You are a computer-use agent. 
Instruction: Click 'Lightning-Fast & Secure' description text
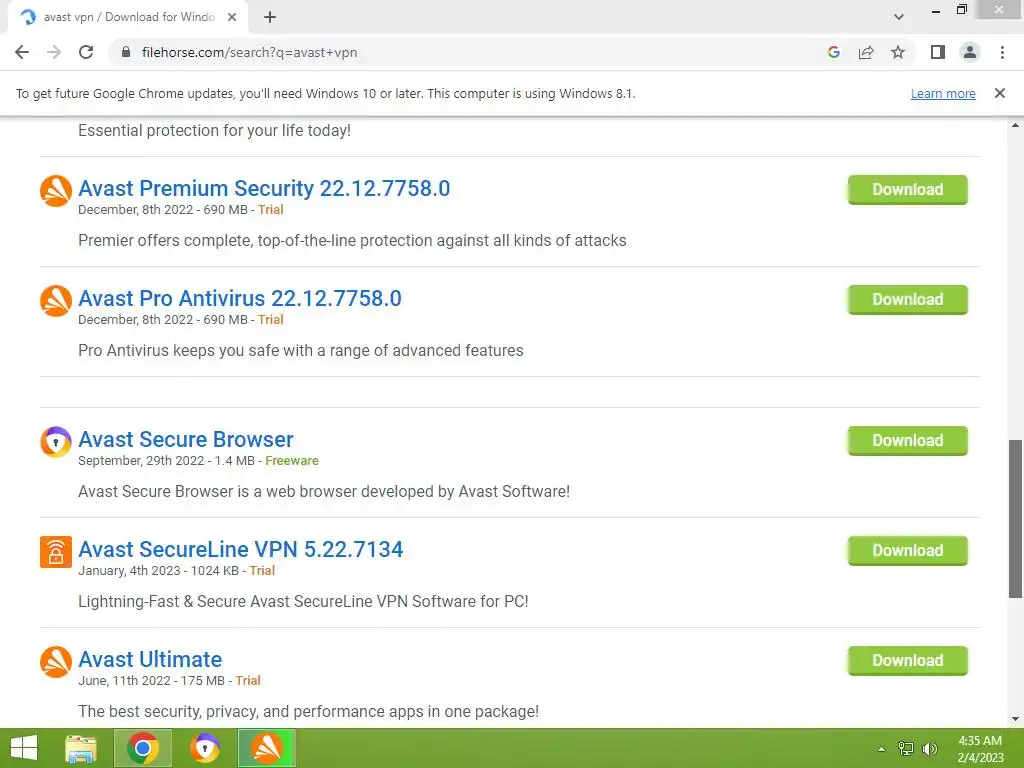(x=303, y=601)
